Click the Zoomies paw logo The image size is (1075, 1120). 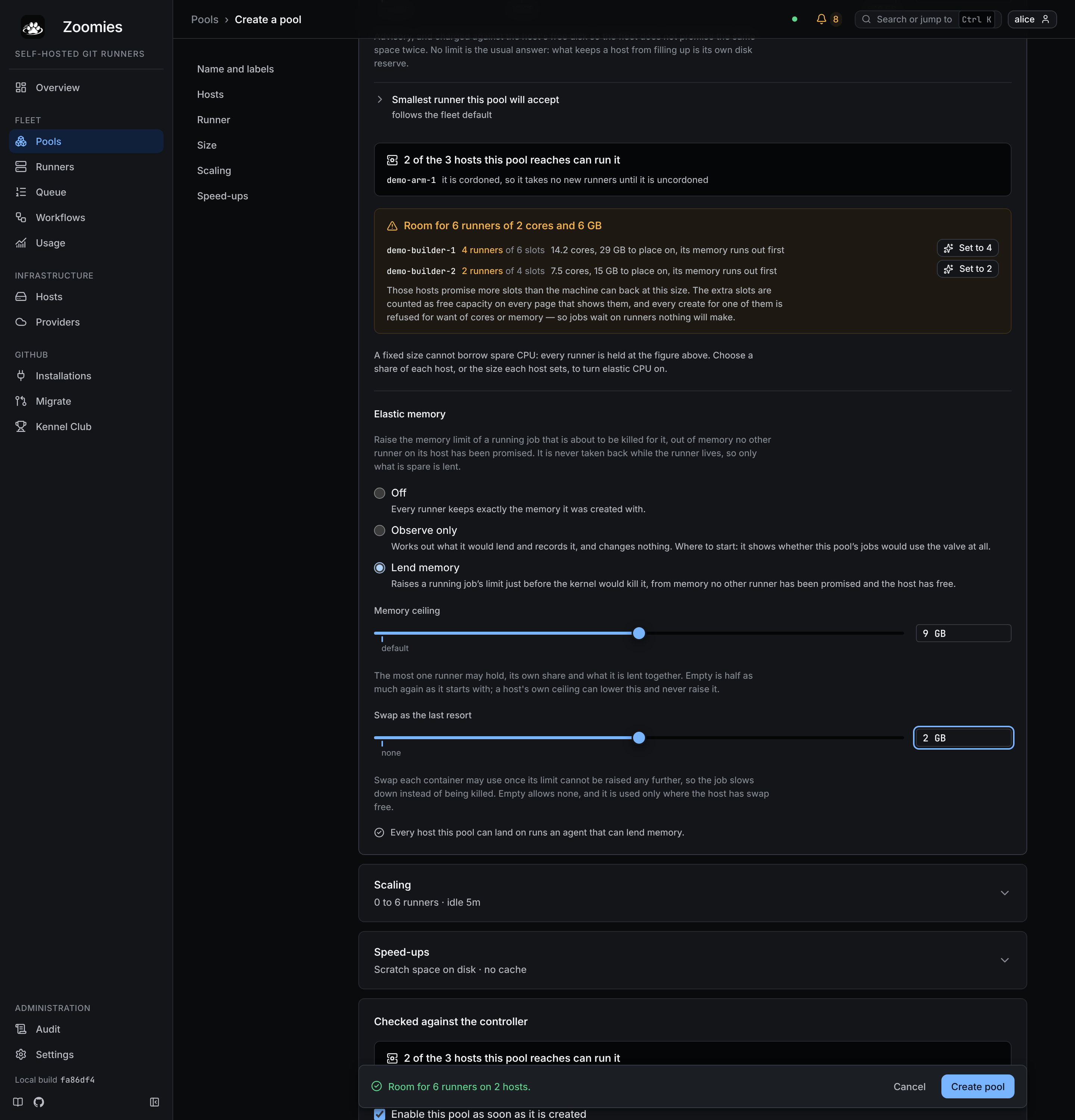point(32,27)
